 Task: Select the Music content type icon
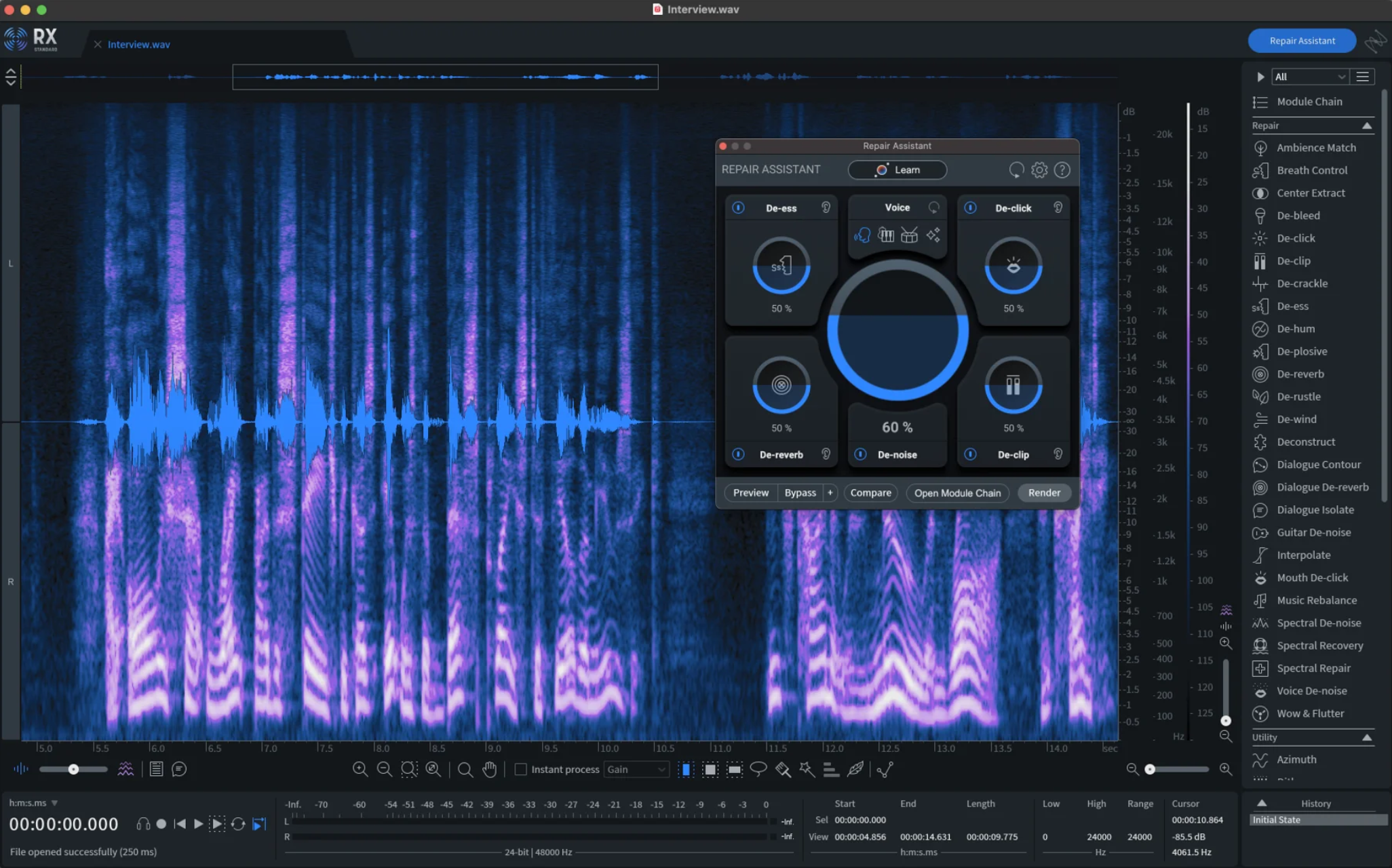point(885,235)
